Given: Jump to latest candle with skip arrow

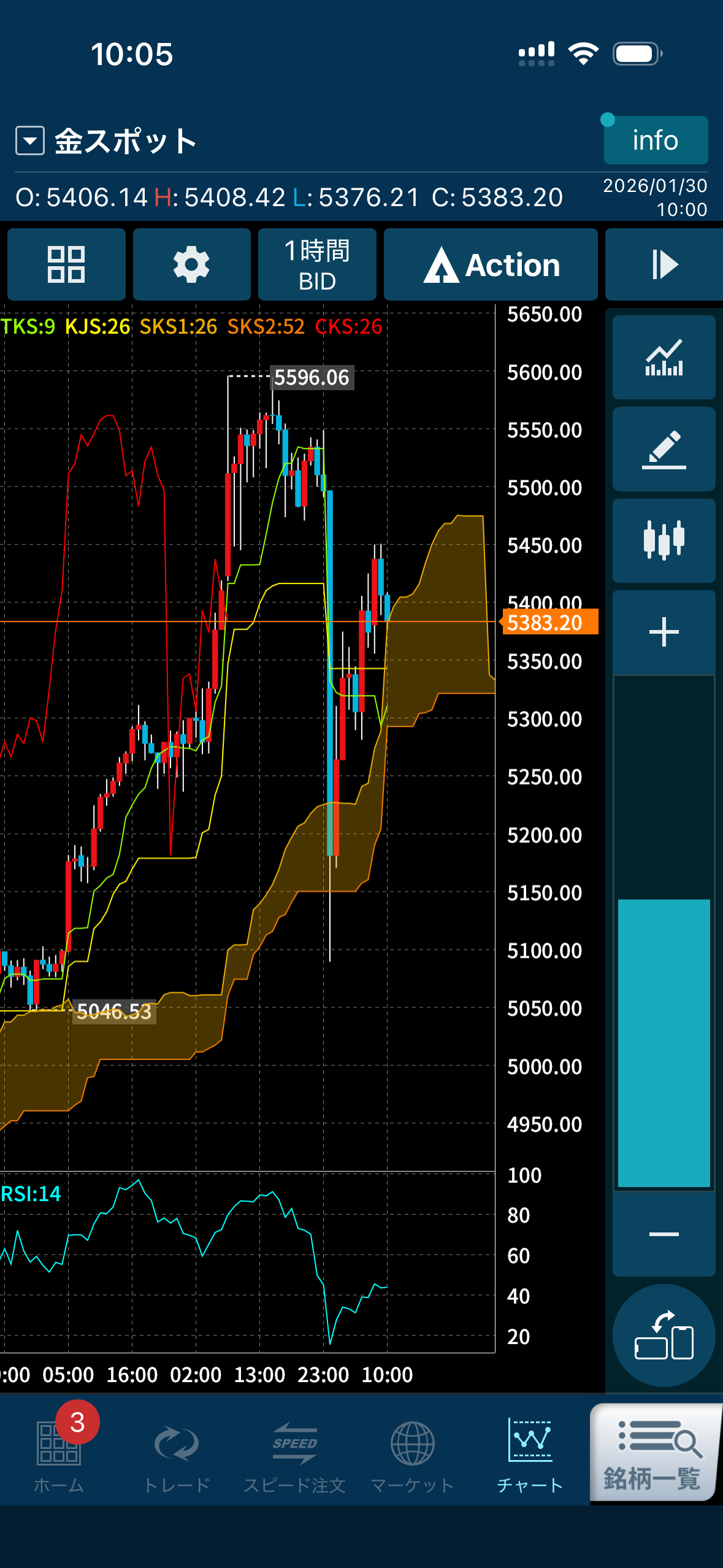Looking at the screenshot, I should [664, 264].
